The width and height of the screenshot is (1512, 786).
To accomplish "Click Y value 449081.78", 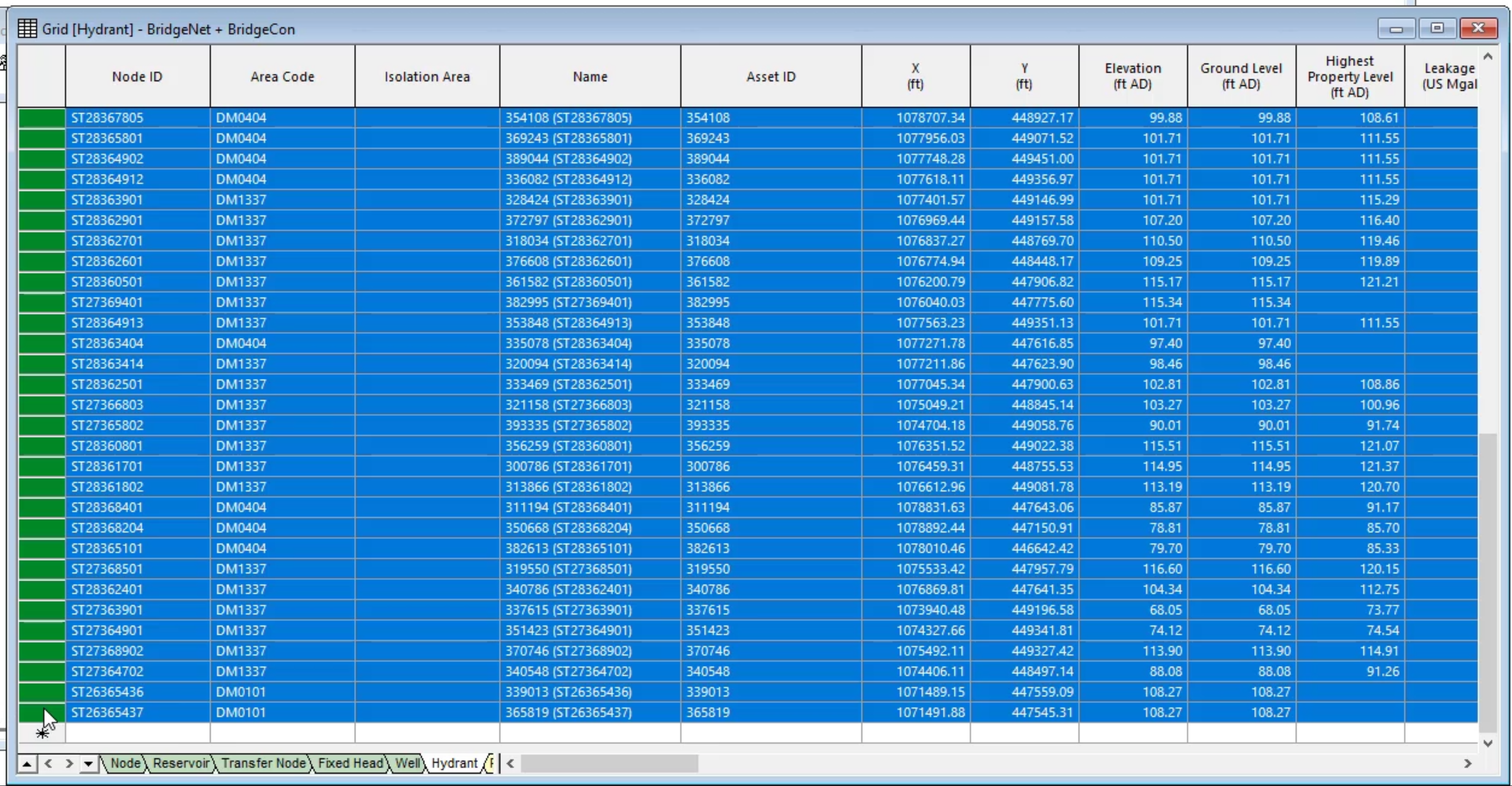I will point(1024,487).
